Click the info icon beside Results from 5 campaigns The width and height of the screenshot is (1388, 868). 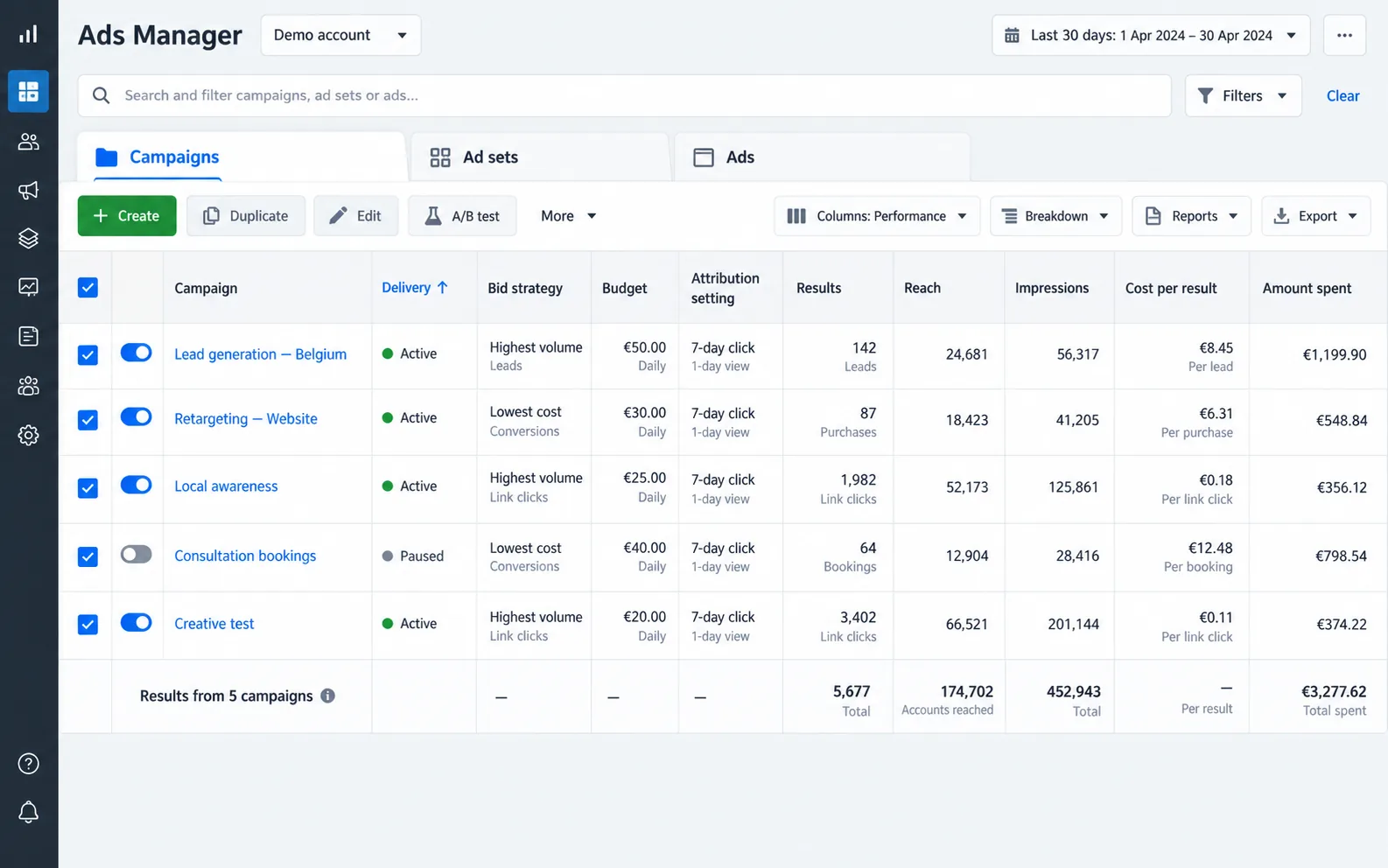[327, 696]
